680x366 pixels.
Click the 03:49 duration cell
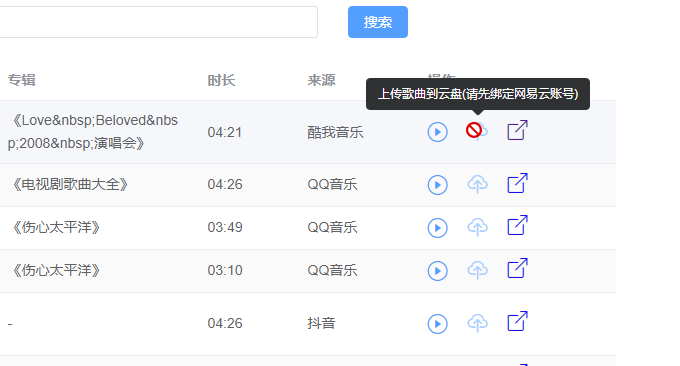(225, 227)
